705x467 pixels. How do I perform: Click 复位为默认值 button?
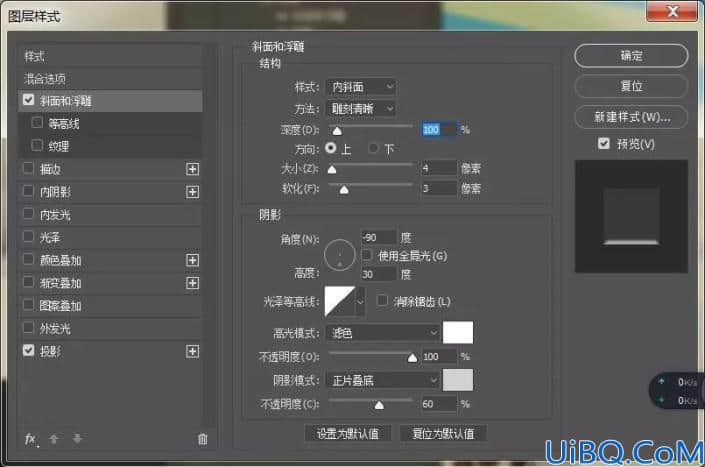click(443, 434)
